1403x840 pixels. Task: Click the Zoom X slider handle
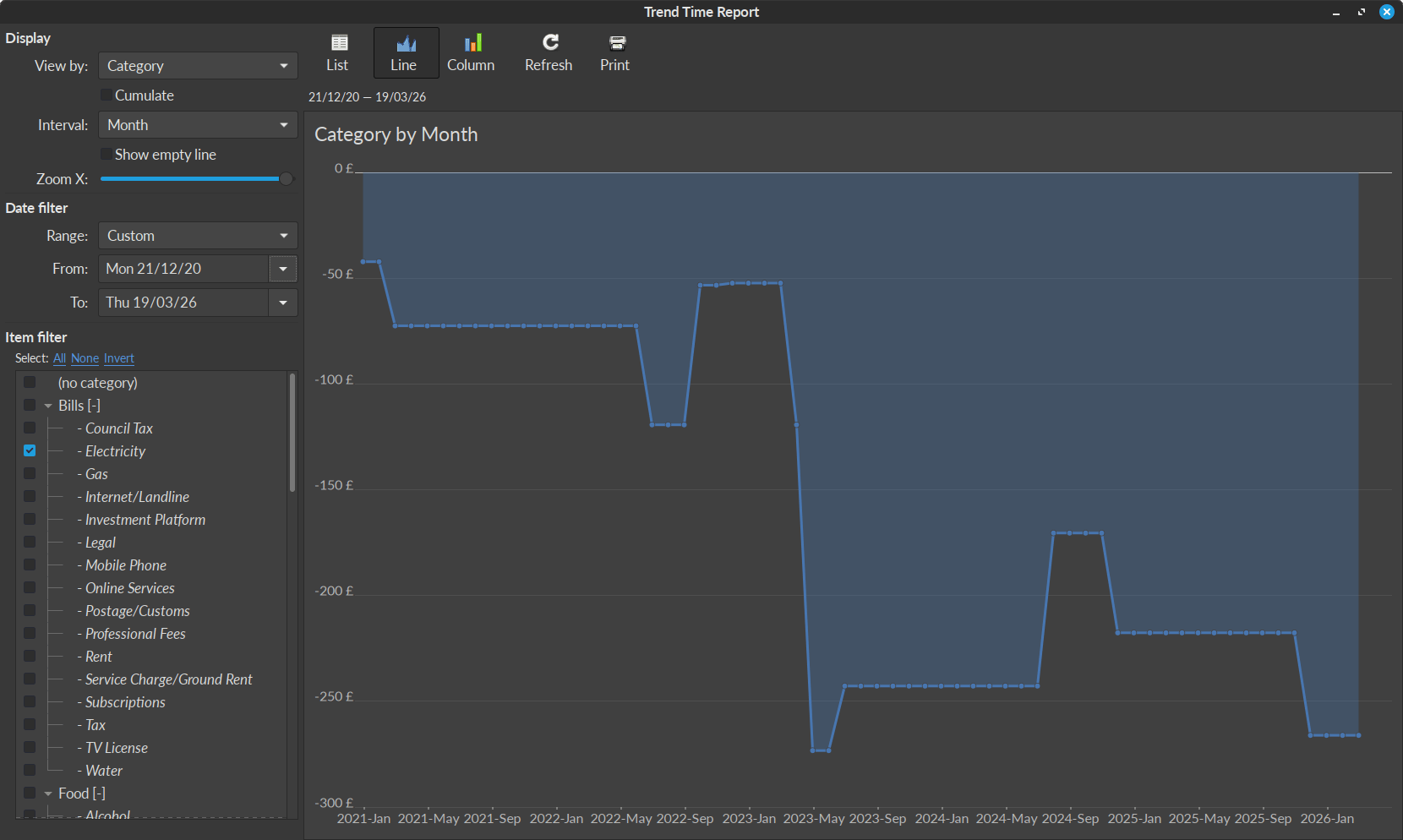[x=287, y=179]
